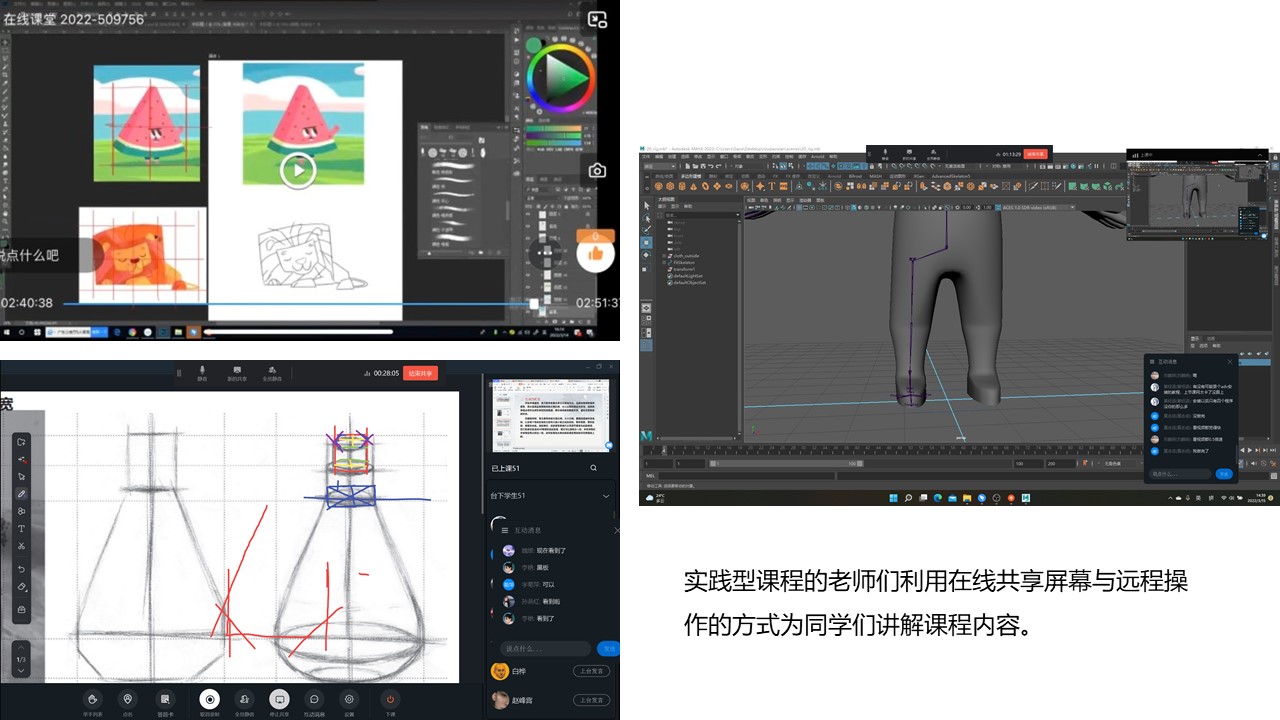Screen dimensions: 1280x720
Task: Like the video with thumbs-up button
Action: pos(596,254)
